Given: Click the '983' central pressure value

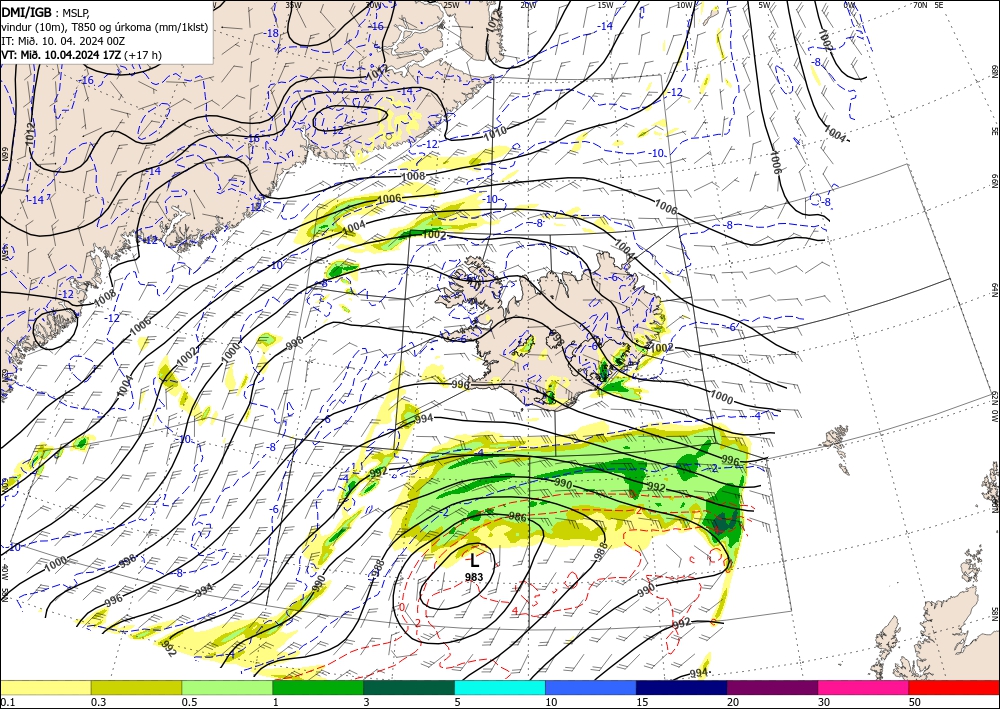Looking at the screenshot, I should (474, 577).
